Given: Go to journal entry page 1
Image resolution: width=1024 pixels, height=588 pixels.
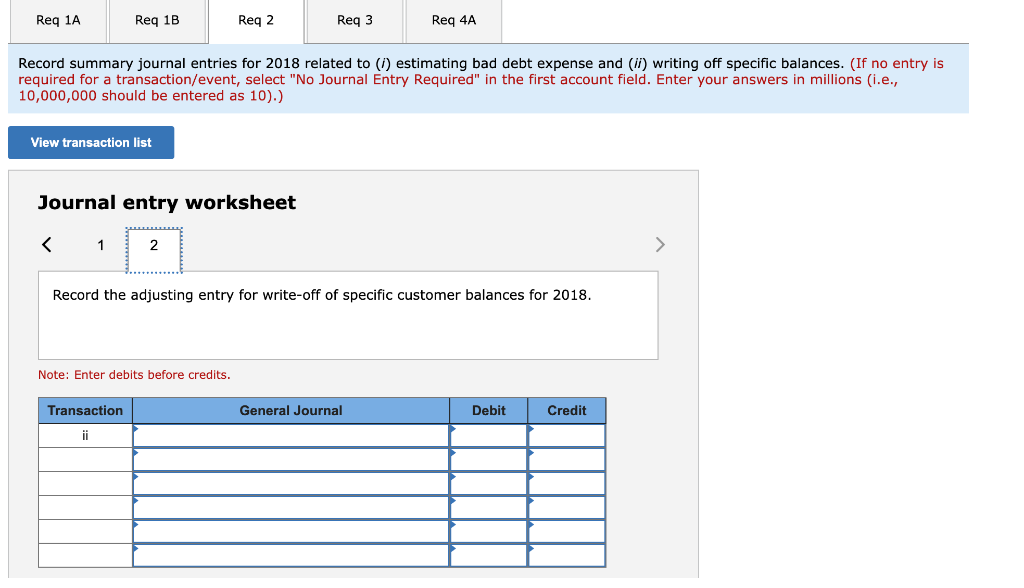Looking at the screenshot, I should click(100, 244).
